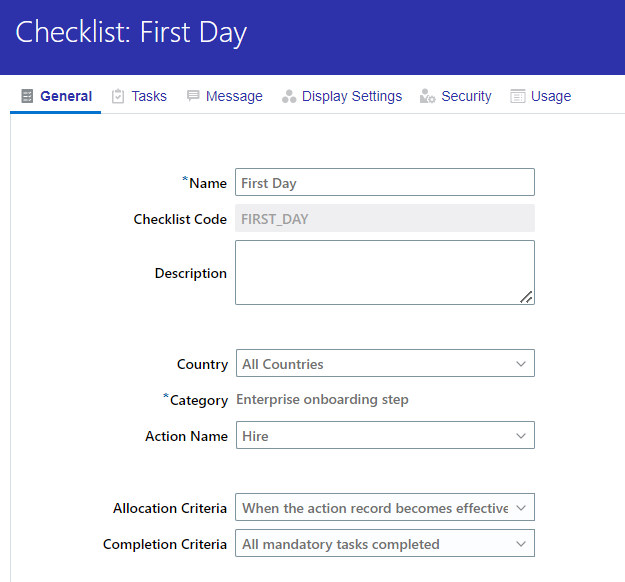Focus the Name input field
This screenshot has height=582, width=625.
pyautogui.click(x=385, y=182)
